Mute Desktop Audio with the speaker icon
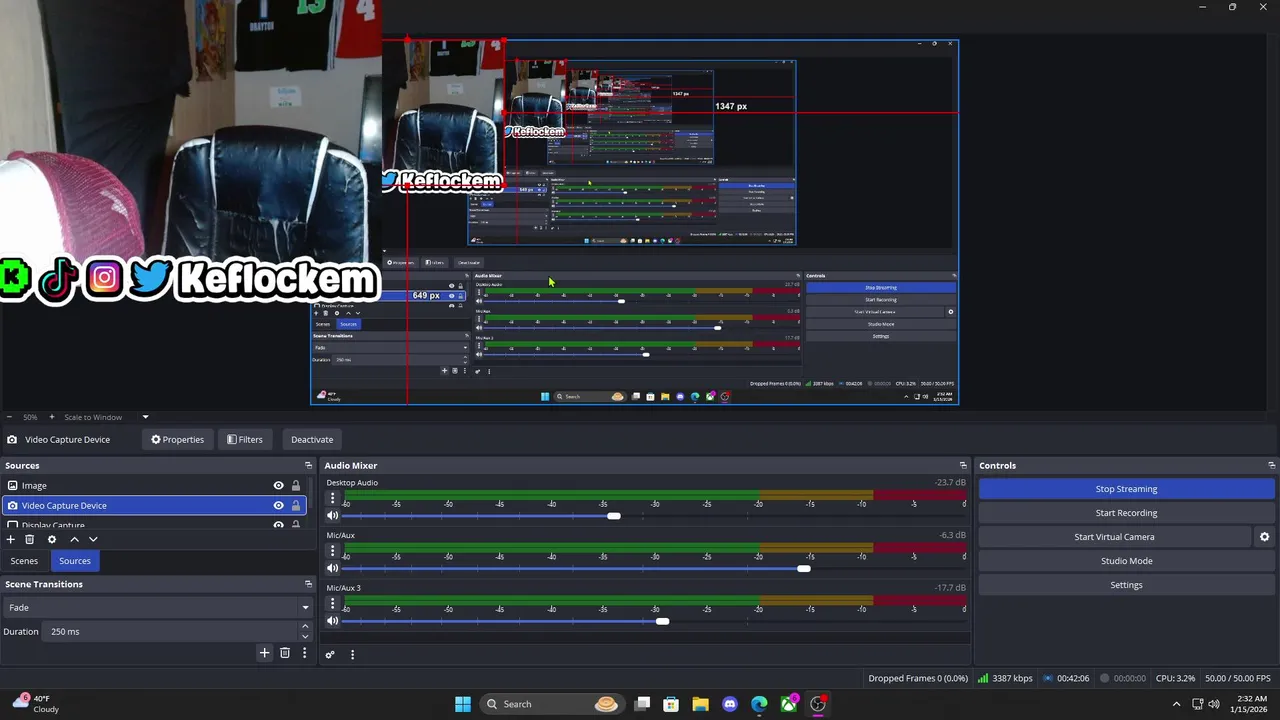The height and width of the screenshot is (720, 1280). point(333,516)
